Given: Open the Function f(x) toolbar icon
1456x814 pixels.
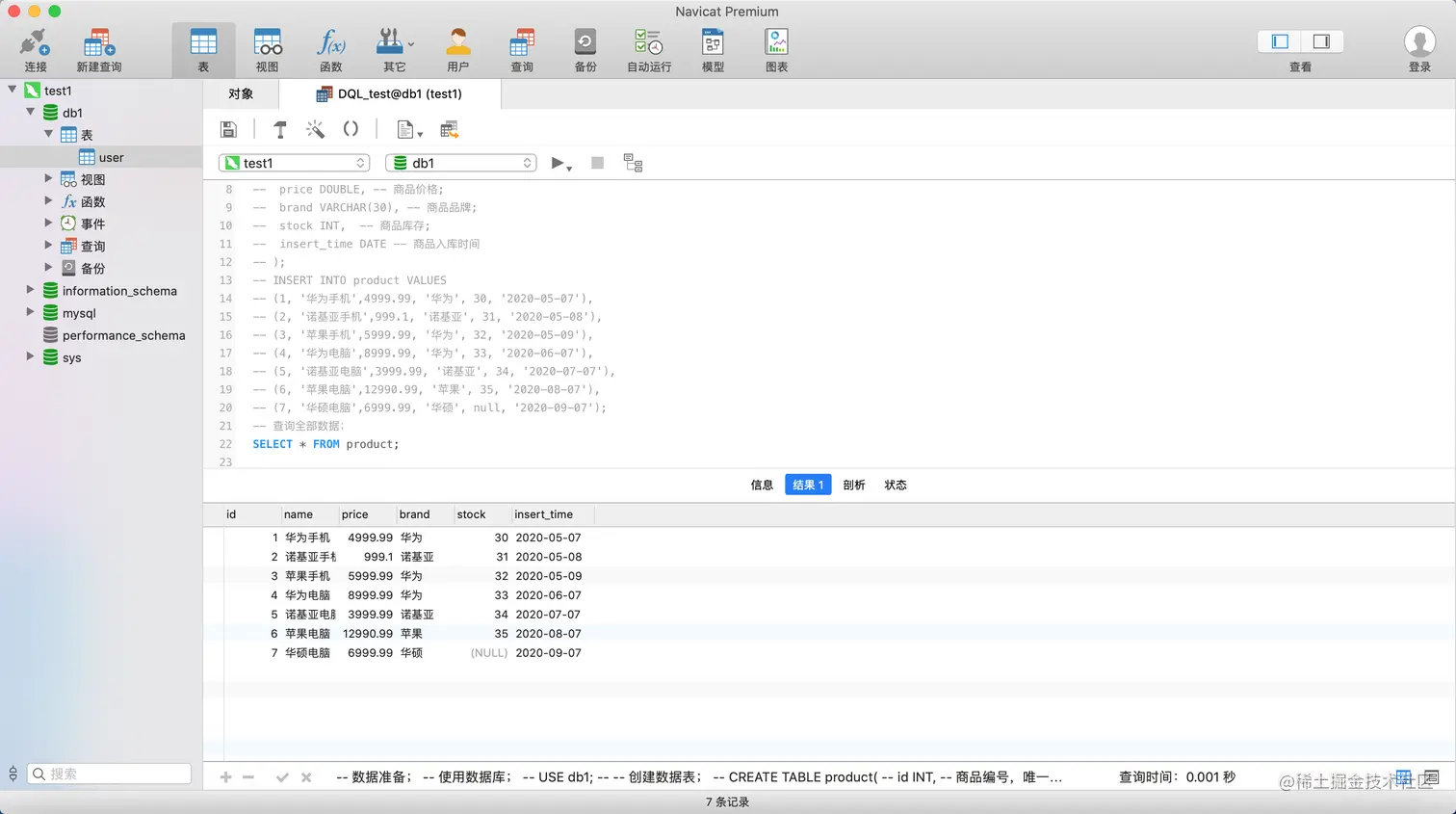Looking at the screenshot, I should pyautogui.click(x=330, y=50).
